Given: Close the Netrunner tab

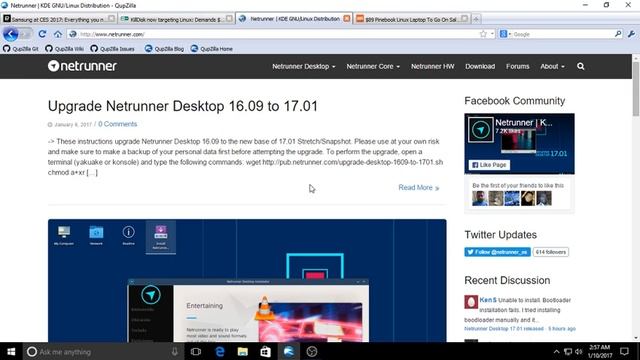Looking at the screenshot, I should click(347, 19).
